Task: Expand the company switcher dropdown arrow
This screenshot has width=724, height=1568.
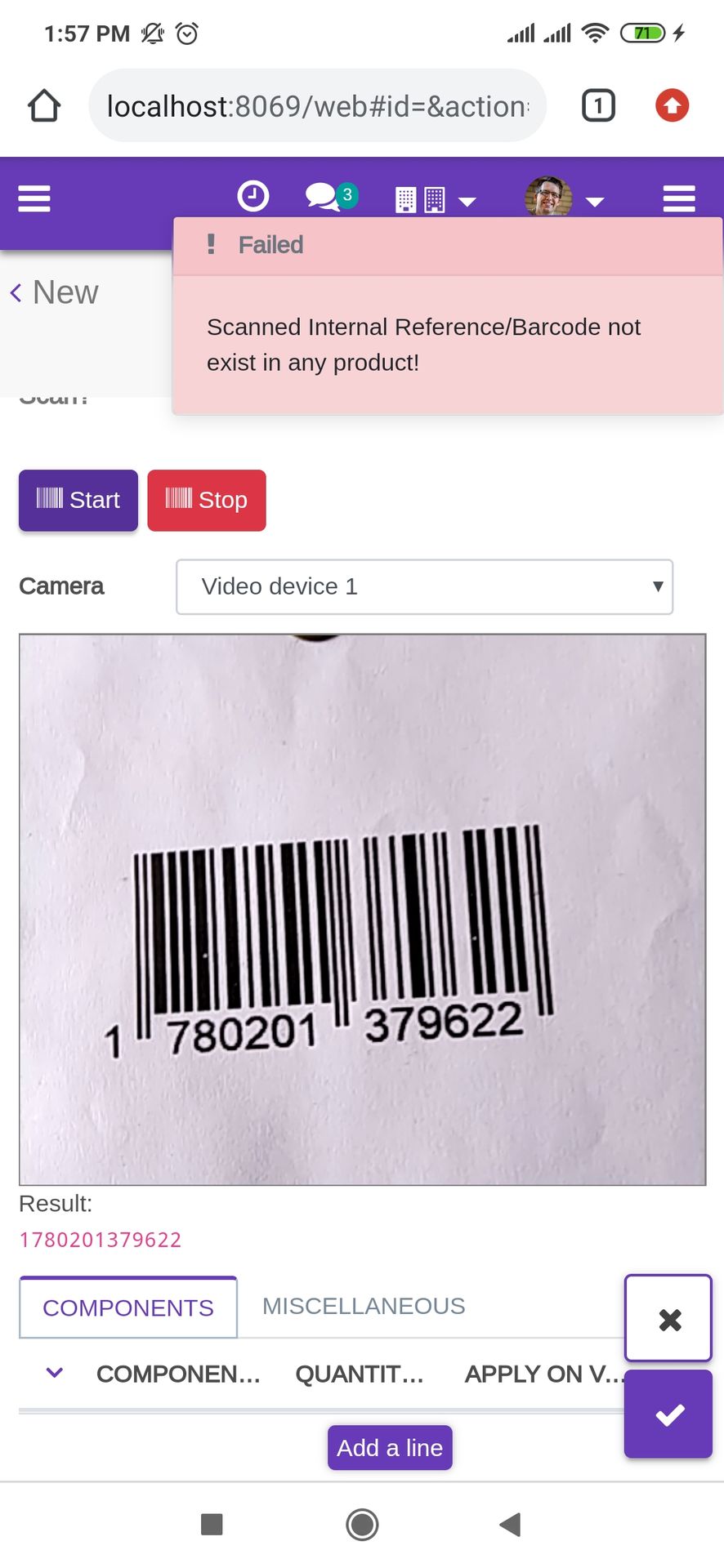Action: pos(467,202)
